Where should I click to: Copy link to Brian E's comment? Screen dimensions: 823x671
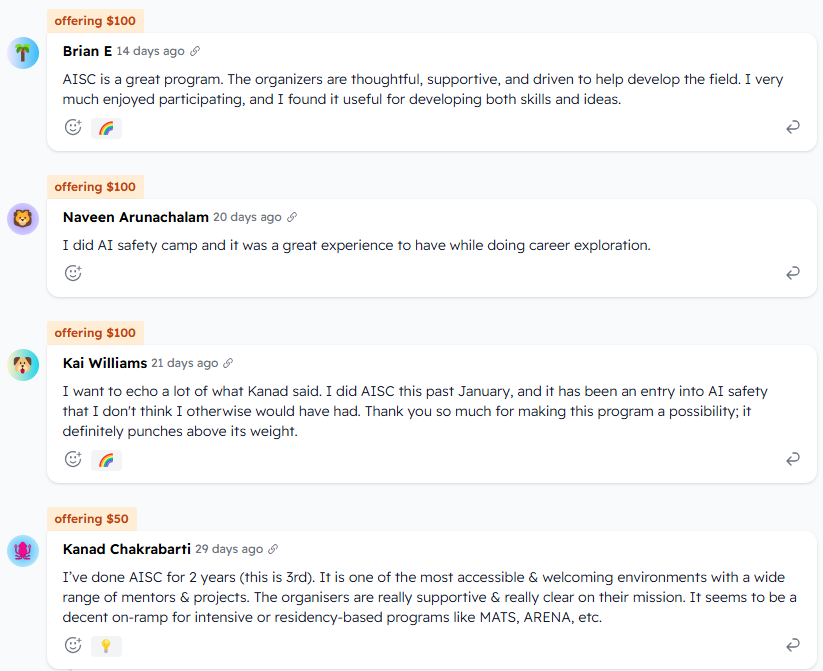point(195,51)
